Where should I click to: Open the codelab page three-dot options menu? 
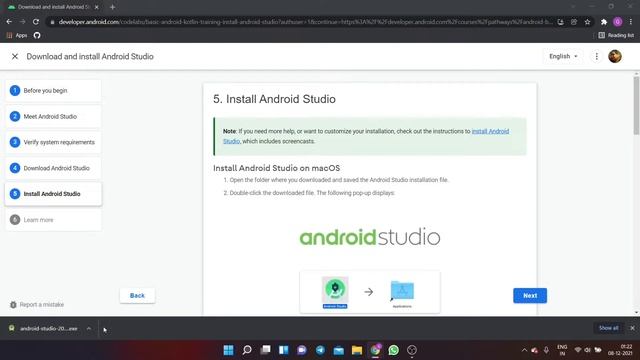[596, 56]
